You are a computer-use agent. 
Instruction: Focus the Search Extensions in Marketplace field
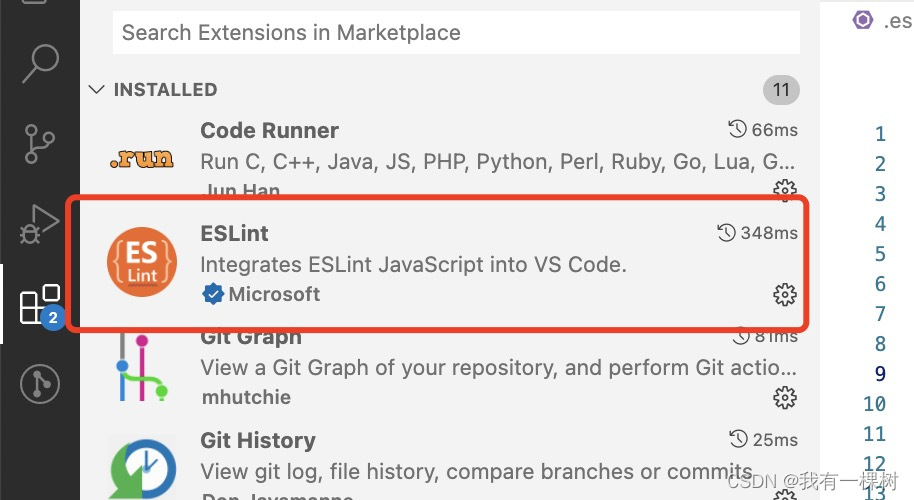pyautogui.click(x=456, y=33)
